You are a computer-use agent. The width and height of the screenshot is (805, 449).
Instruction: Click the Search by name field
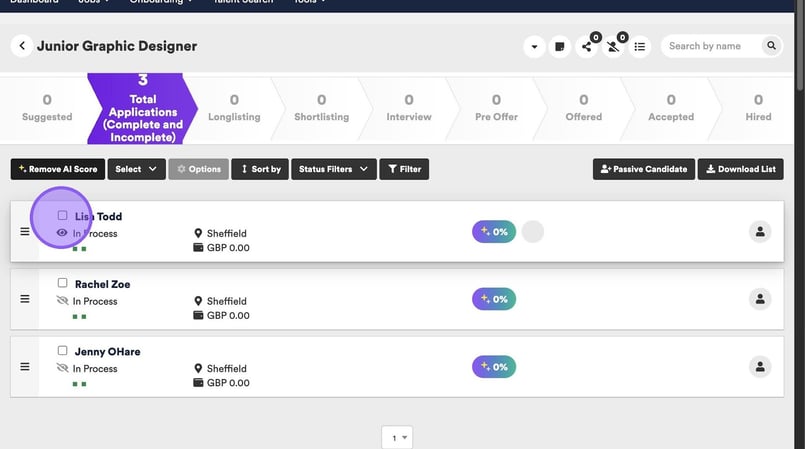(x=712, y=46)
